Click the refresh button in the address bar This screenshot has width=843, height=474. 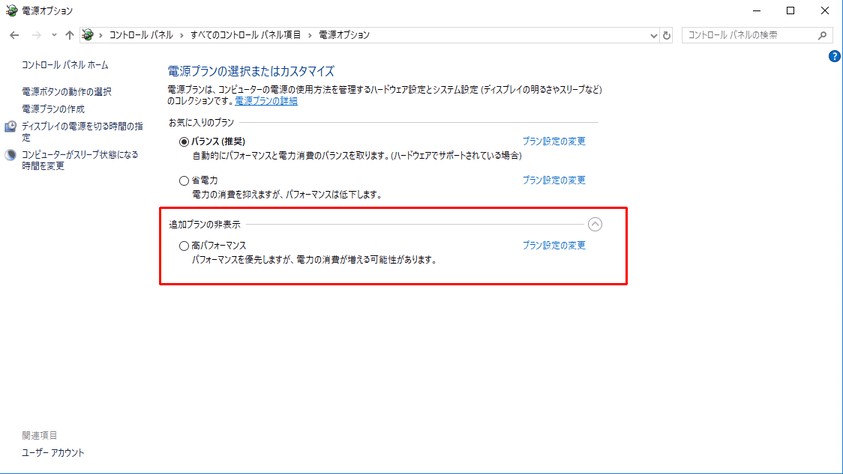[x=667, y=35]
